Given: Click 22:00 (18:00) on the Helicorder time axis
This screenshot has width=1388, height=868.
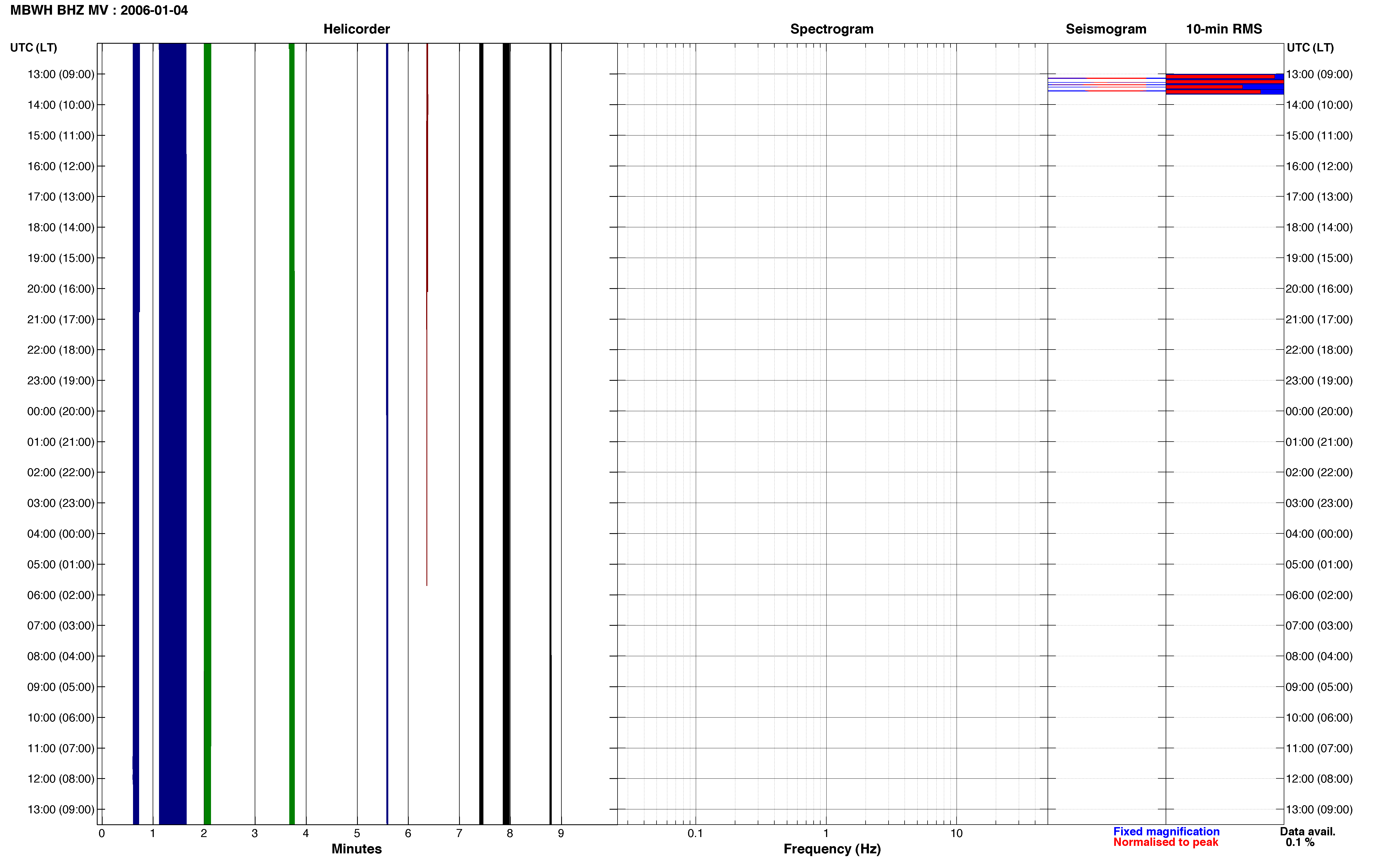Looking at the screenshot, I should click(x=61, y=350).
